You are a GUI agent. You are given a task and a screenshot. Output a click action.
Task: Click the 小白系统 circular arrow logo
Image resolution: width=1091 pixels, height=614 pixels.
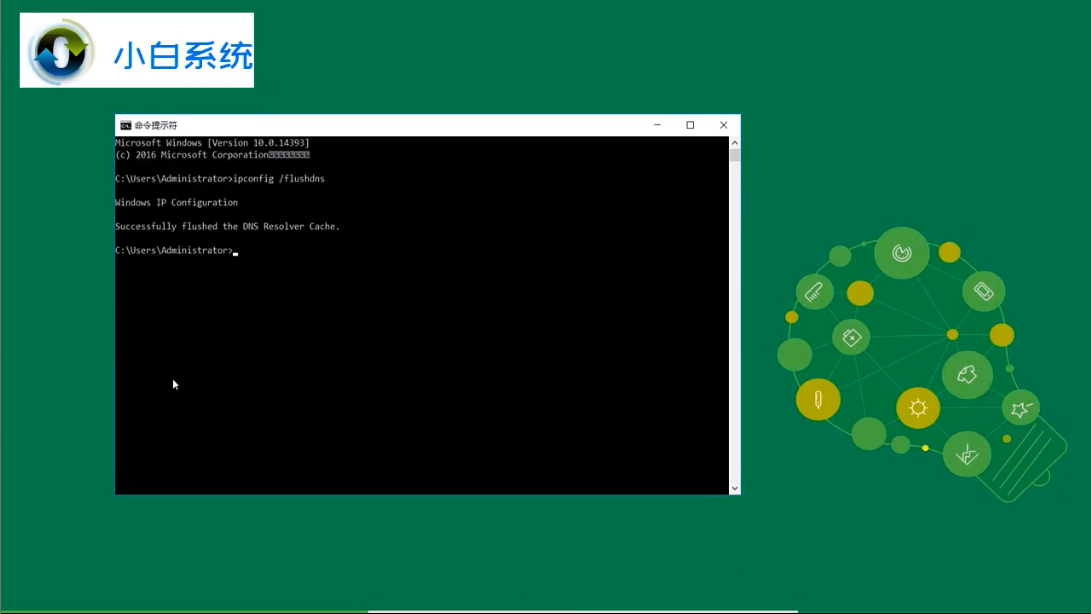click(61, 52)
